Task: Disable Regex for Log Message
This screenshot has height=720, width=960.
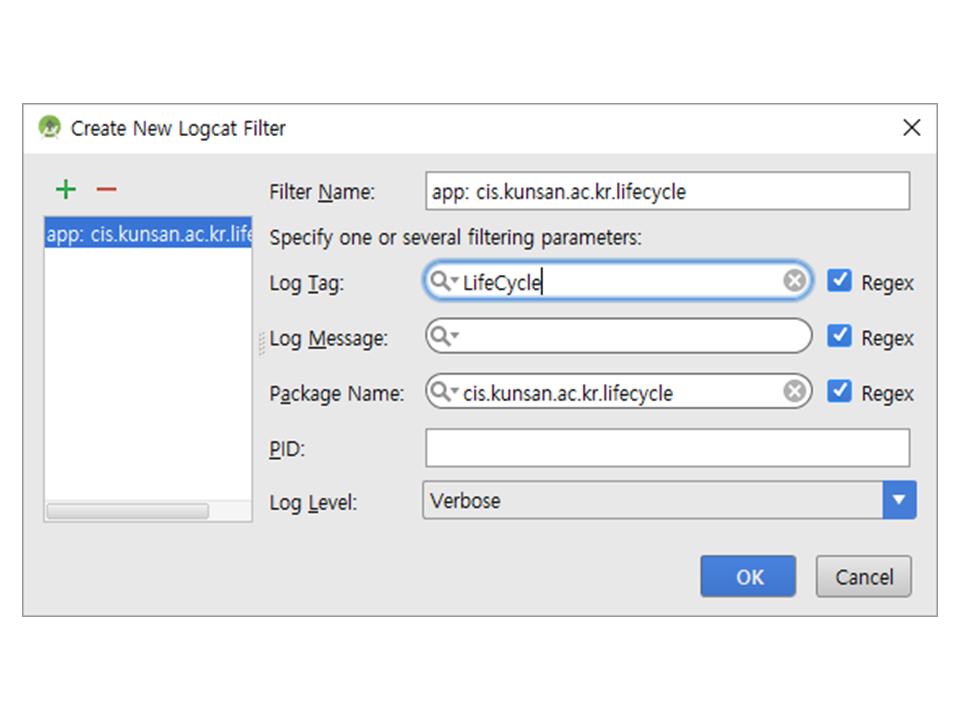Action: (x=840, y=337)
